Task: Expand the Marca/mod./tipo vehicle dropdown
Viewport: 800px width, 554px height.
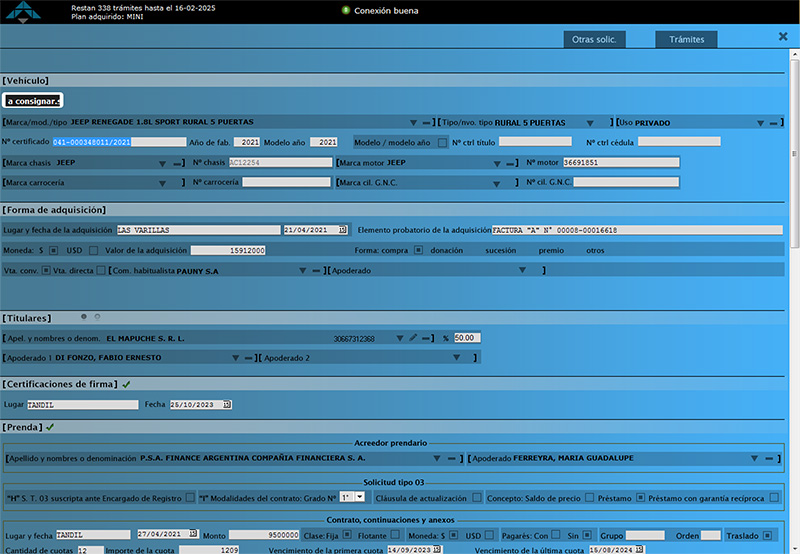Action: point(410,123)
